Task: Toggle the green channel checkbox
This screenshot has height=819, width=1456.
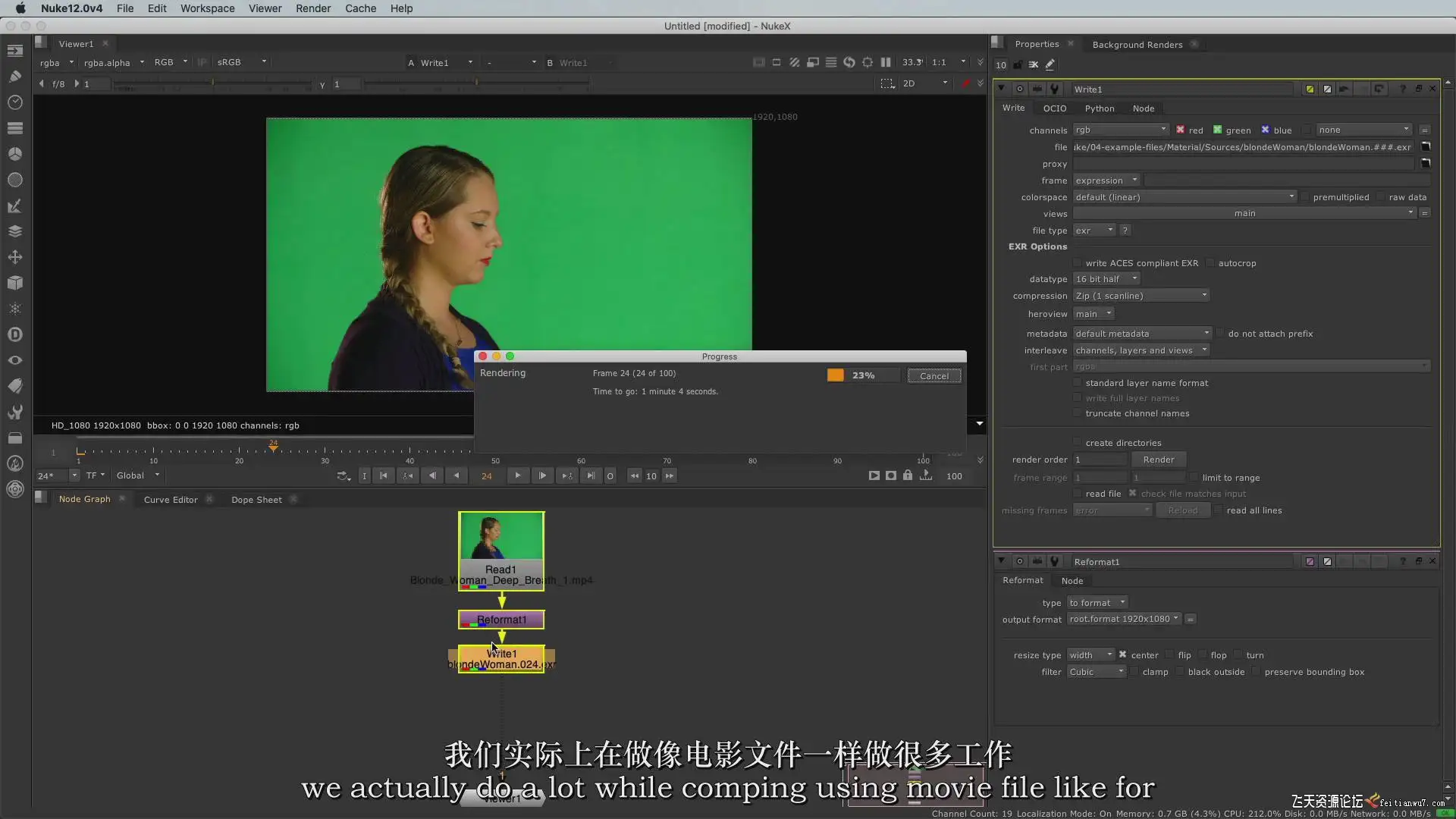Action: (x=1217, y=130)
